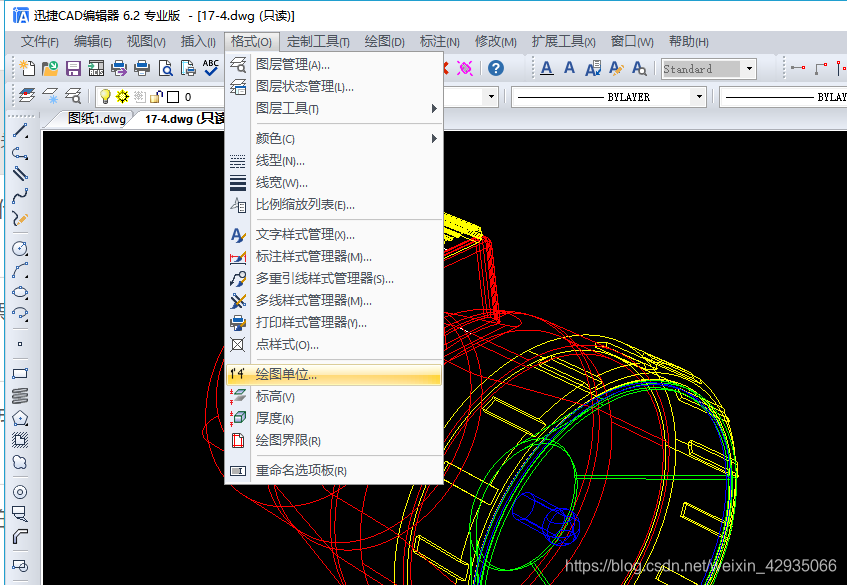Open the first BYLAYER linetype dropdown
The width and height of the screenshot is (847, 585).
(699, 97)
